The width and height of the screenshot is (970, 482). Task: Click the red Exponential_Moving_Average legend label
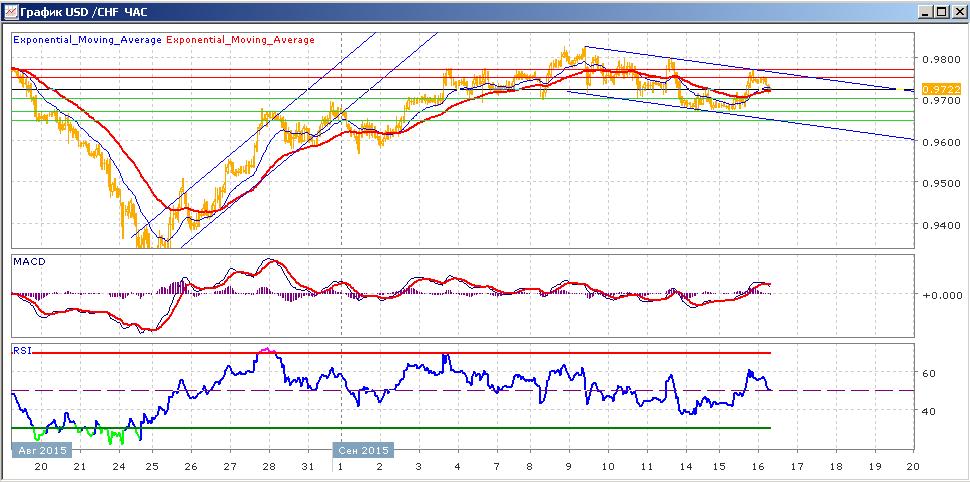click(x=240, y=40)
